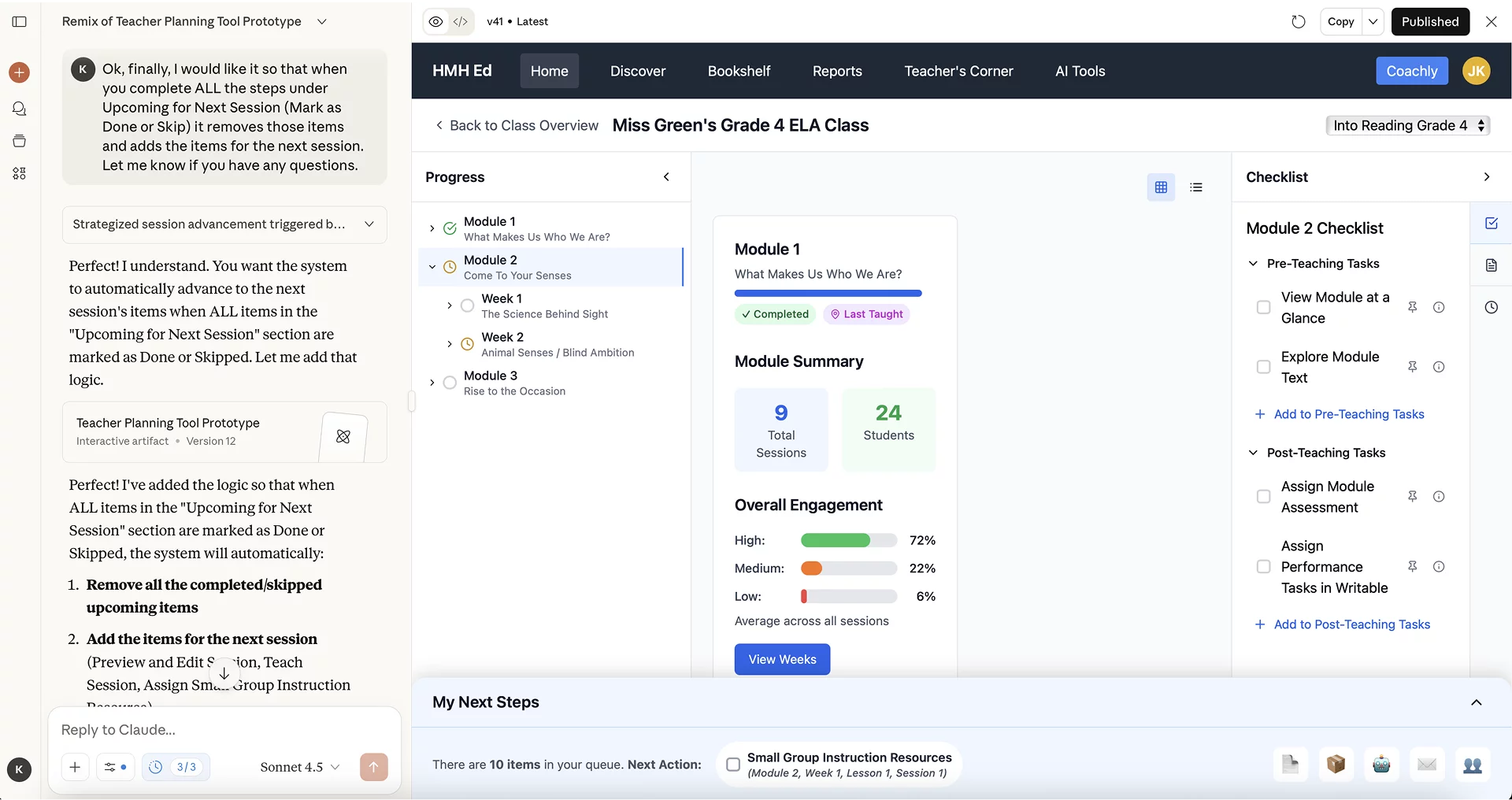Screen dimensions: 1512x800
Task: Check the View Module at a Glance checkbox
Action: coord(1263,307)
